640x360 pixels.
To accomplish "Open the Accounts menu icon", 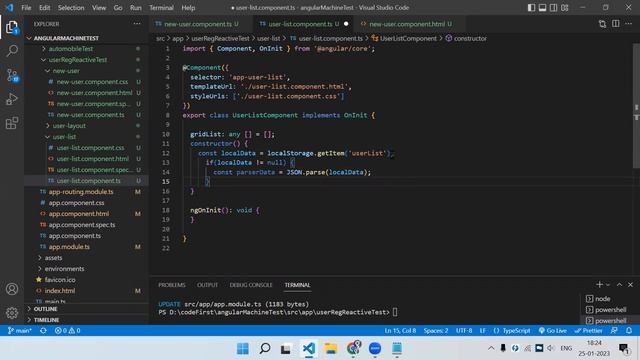I will click(12, 289).
